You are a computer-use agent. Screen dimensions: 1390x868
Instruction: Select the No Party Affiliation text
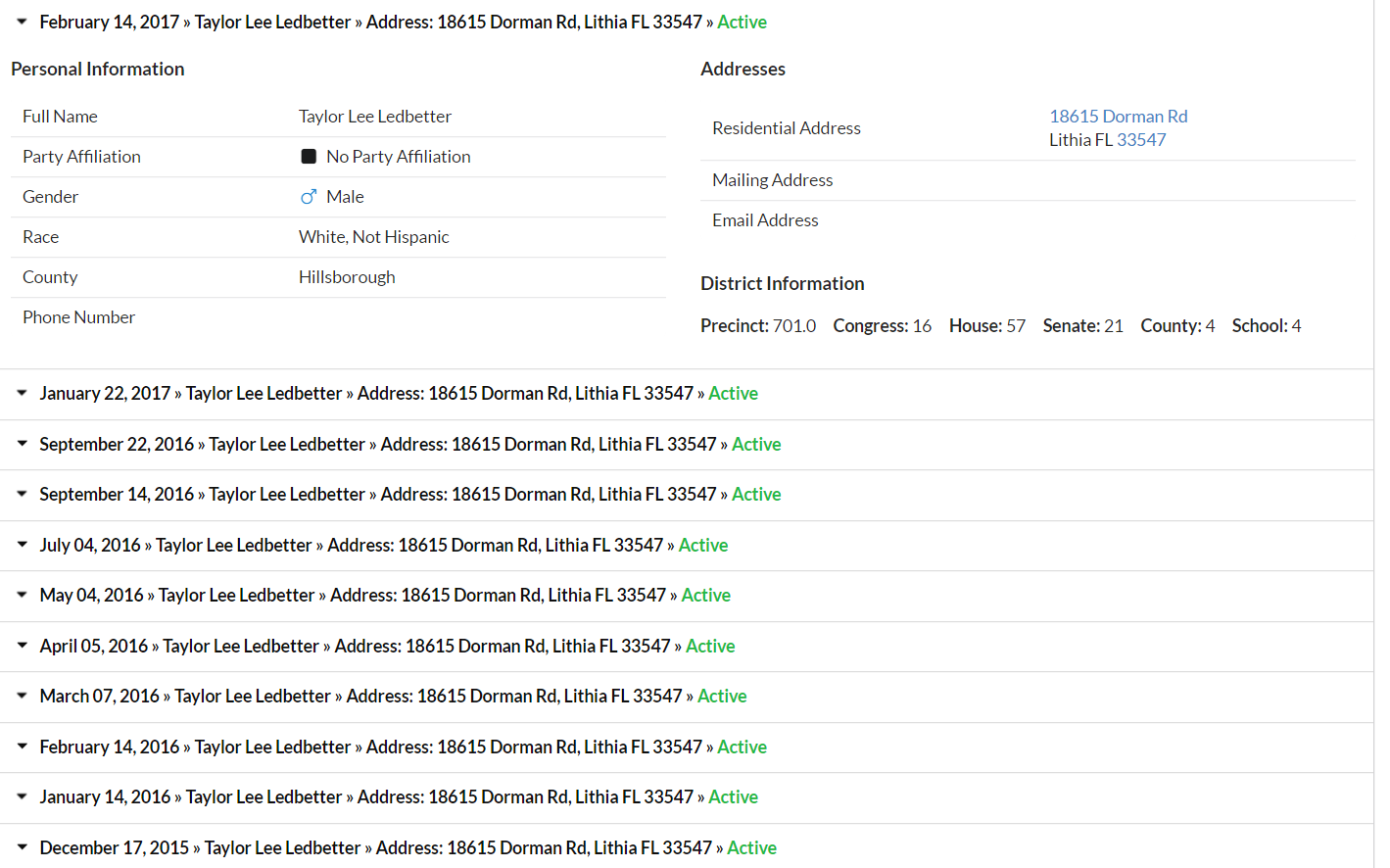pos(399,157)
